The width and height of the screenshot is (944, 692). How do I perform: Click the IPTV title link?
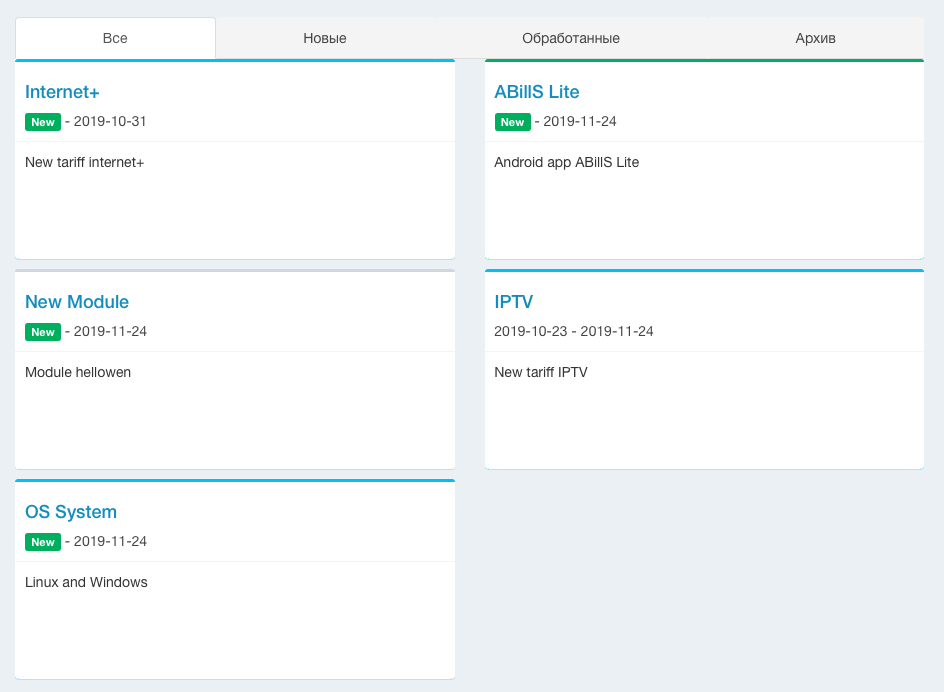point(514,302)
